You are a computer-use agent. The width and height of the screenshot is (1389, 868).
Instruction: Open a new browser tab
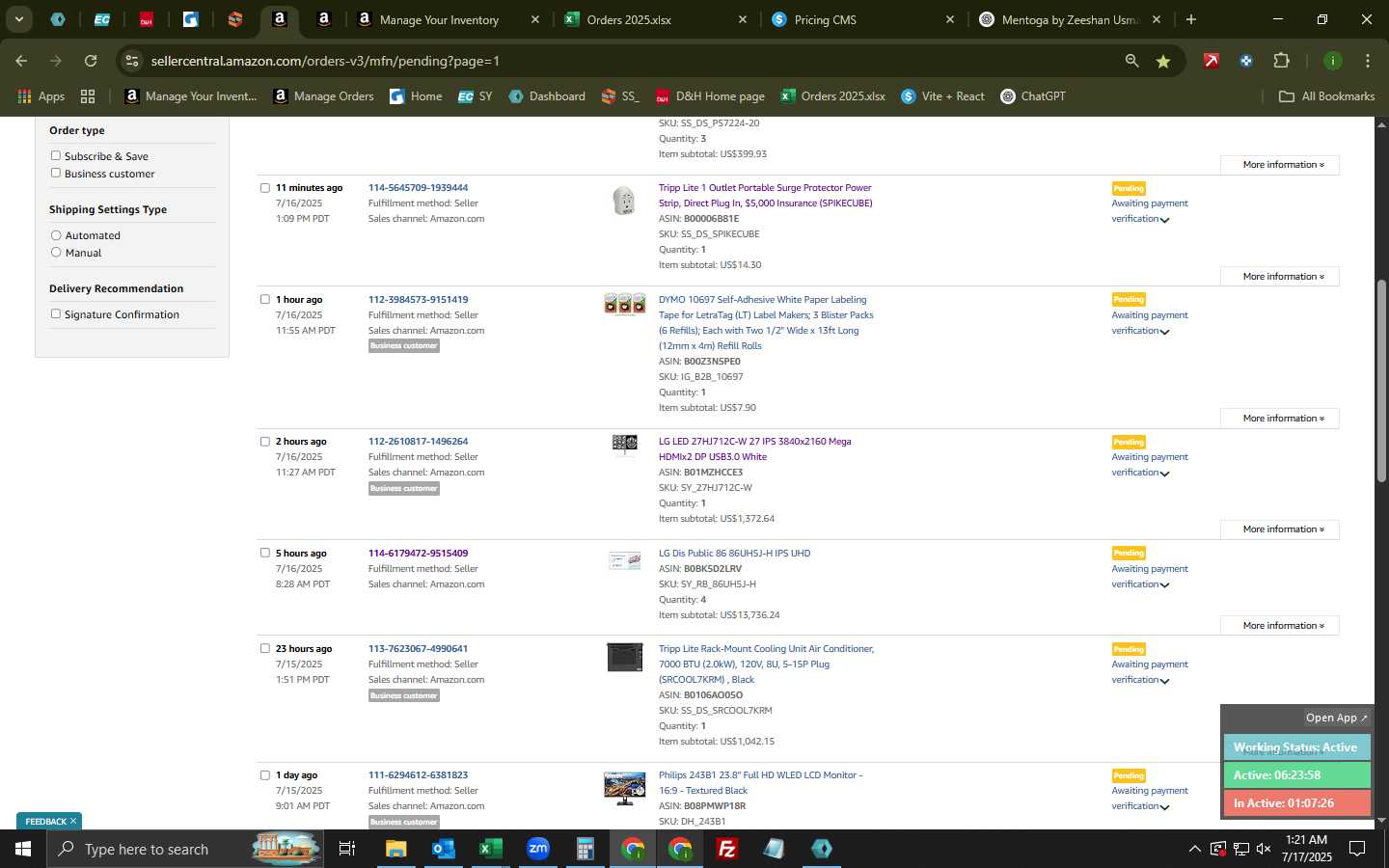tap(1190, 19)
